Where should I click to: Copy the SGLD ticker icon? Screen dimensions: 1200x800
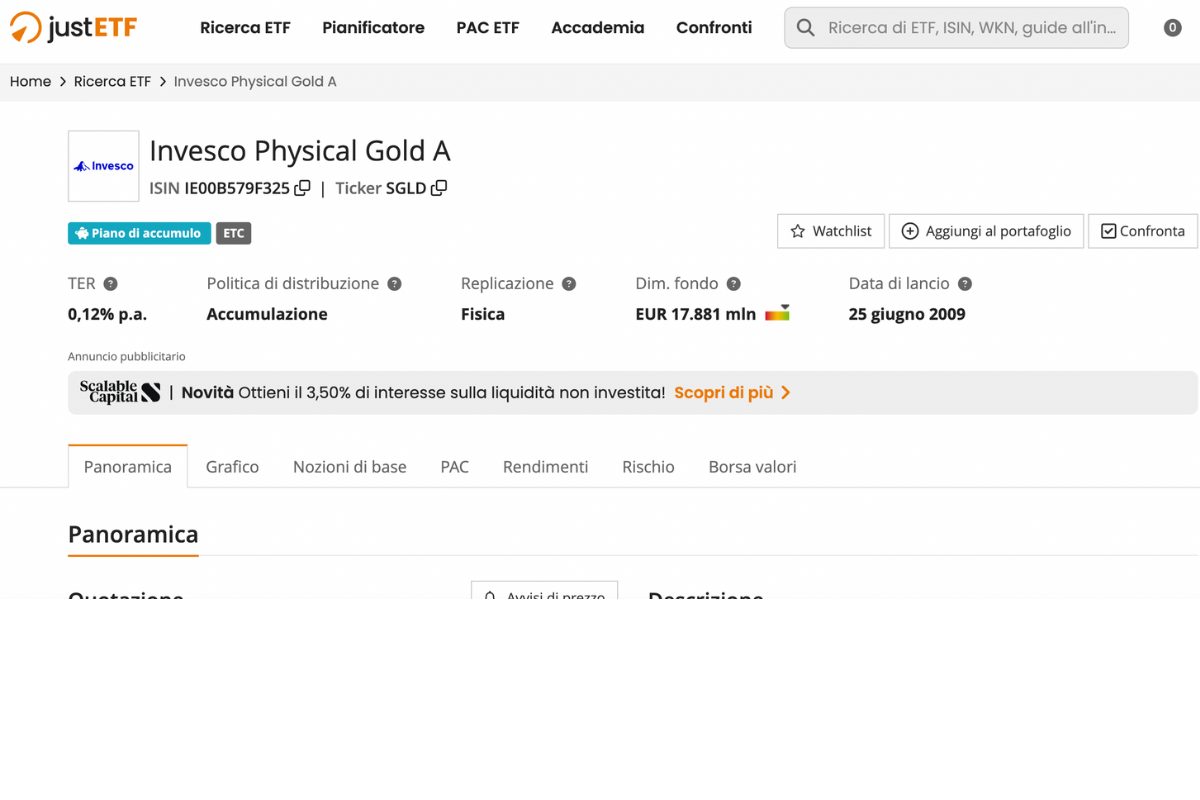[x=439, y=188]
